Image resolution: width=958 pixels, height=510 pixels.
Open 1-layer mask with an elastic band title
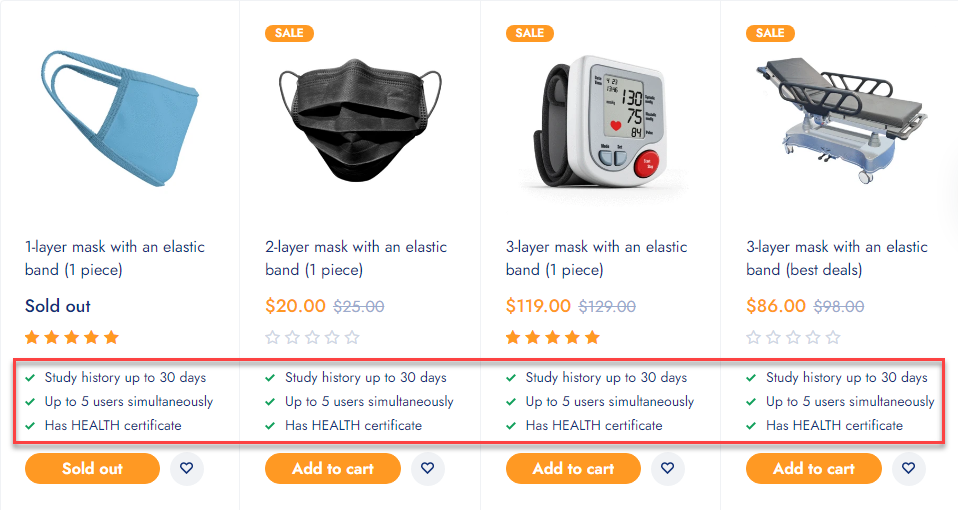tap(115, 258)
